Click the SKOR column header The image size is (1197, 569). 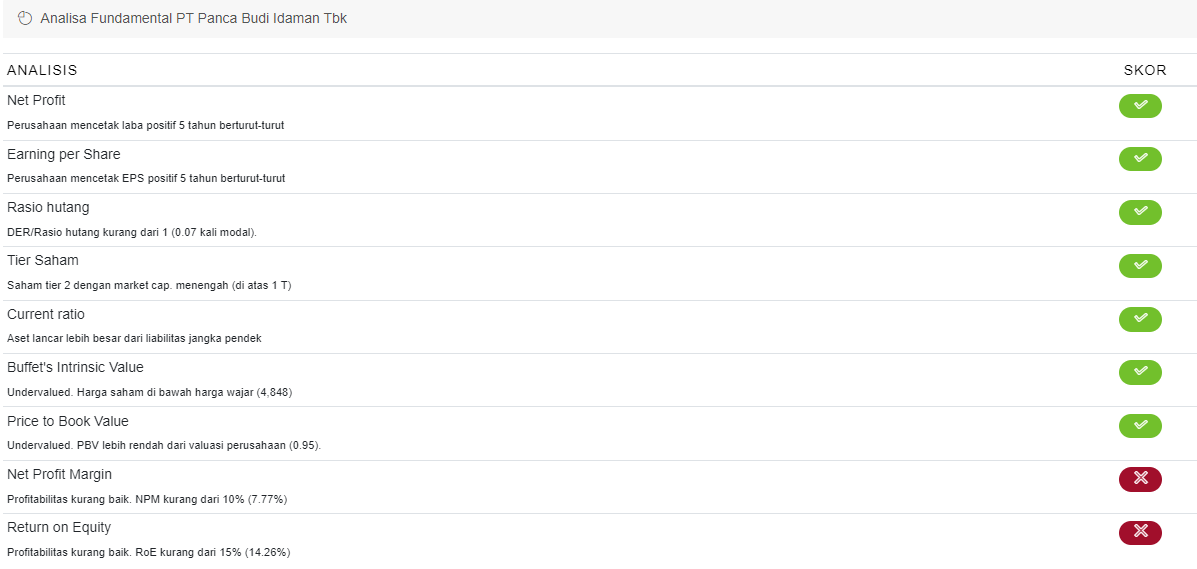coord(1145,70)
